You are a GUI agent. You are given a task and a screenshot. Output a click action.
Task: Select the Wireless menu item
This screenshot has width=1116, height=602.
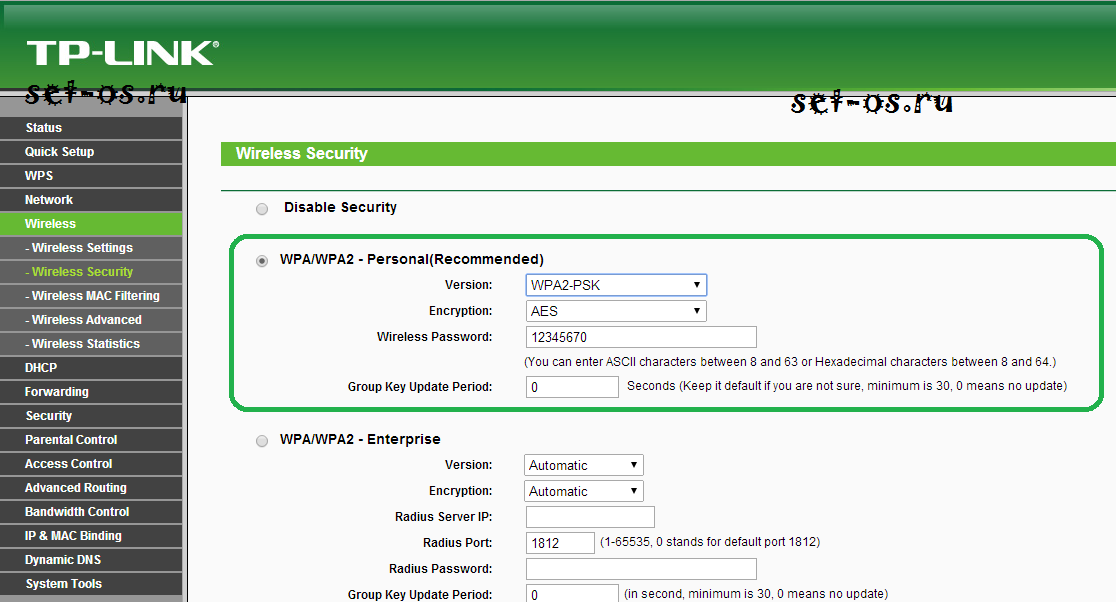(91, 223)
